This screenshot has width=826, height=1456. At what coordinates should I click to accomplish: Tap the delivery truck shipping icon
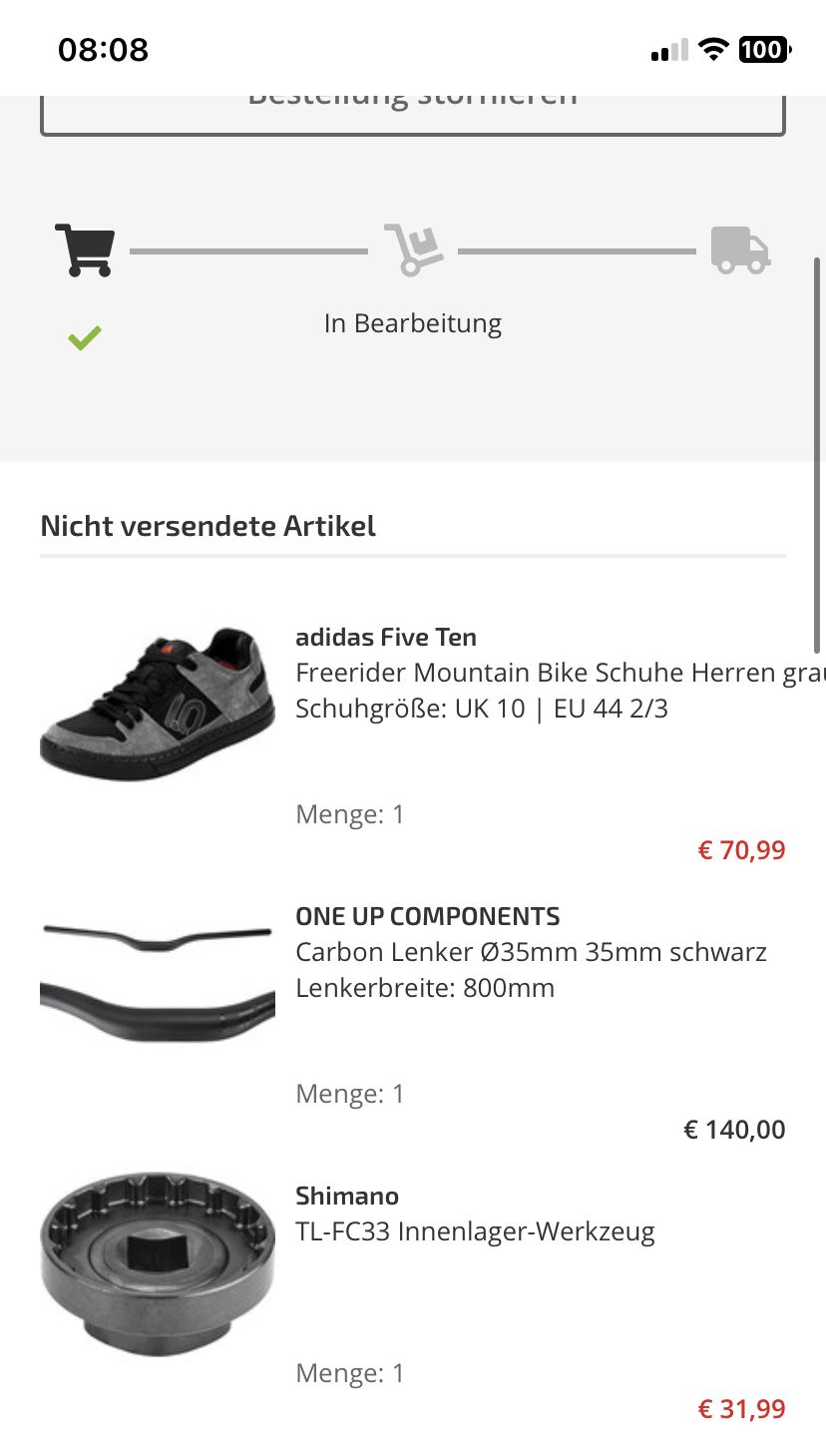740,249
